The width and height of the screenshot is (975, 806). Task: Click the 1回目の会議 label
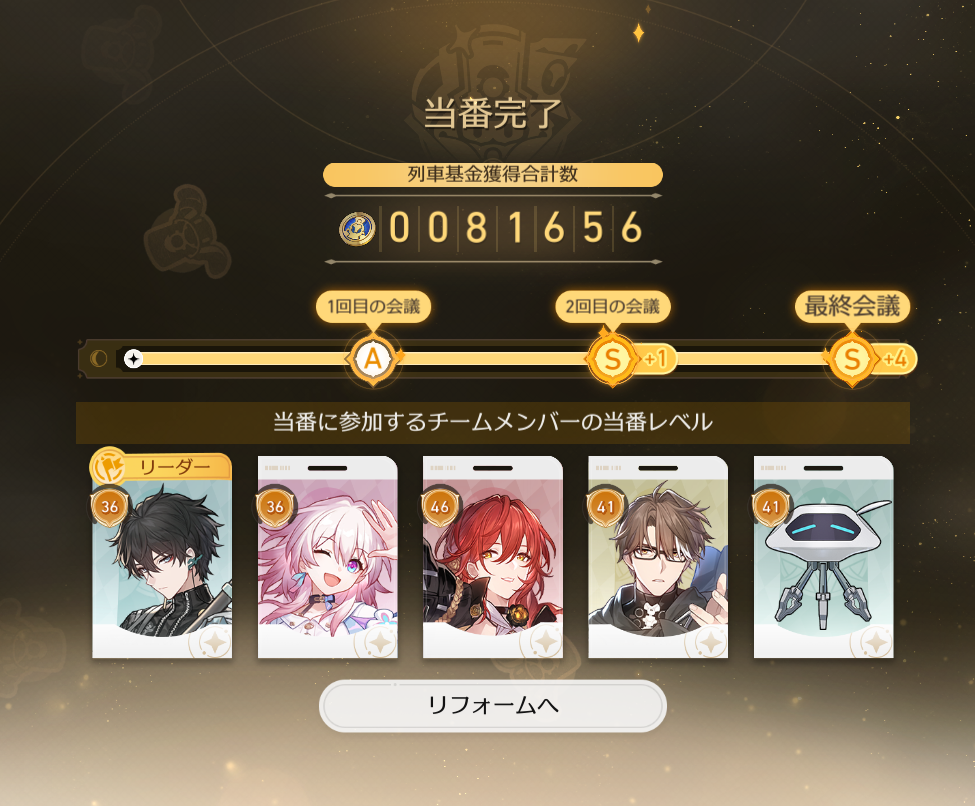pos(374,307)
